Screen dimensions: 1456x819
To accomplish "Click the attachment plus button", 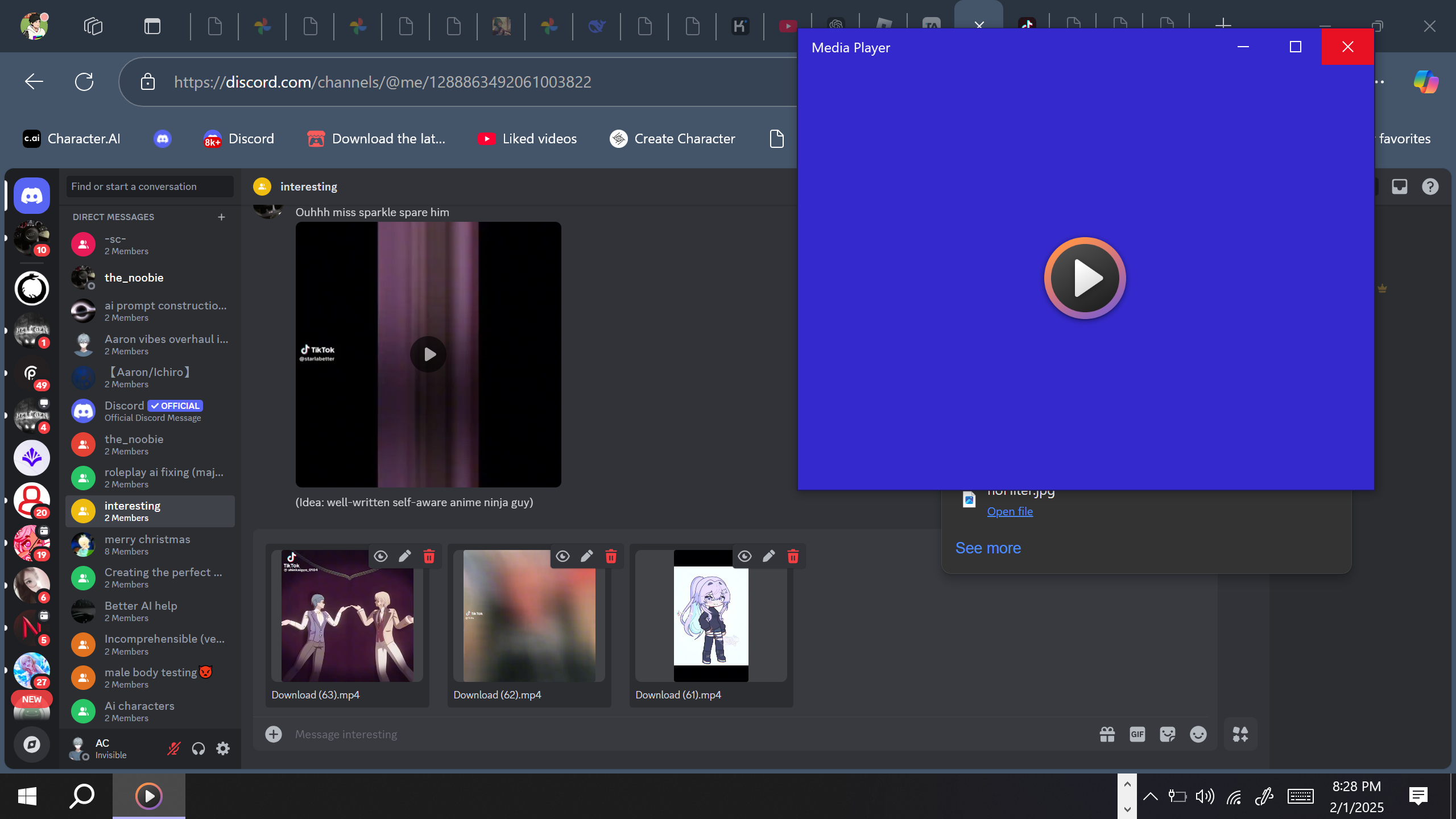I will tap(274, 734).
